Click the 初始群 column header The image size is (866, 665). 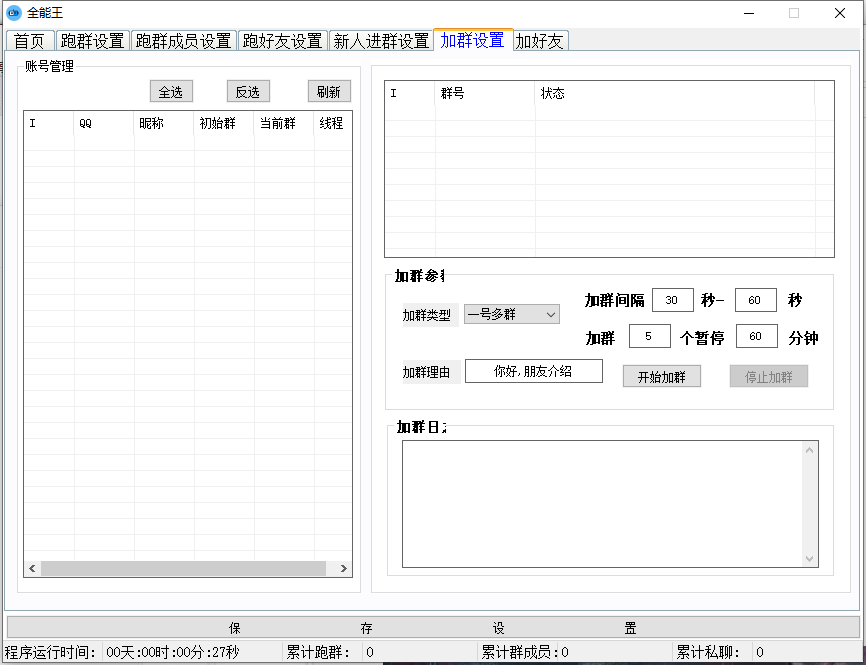224,123
